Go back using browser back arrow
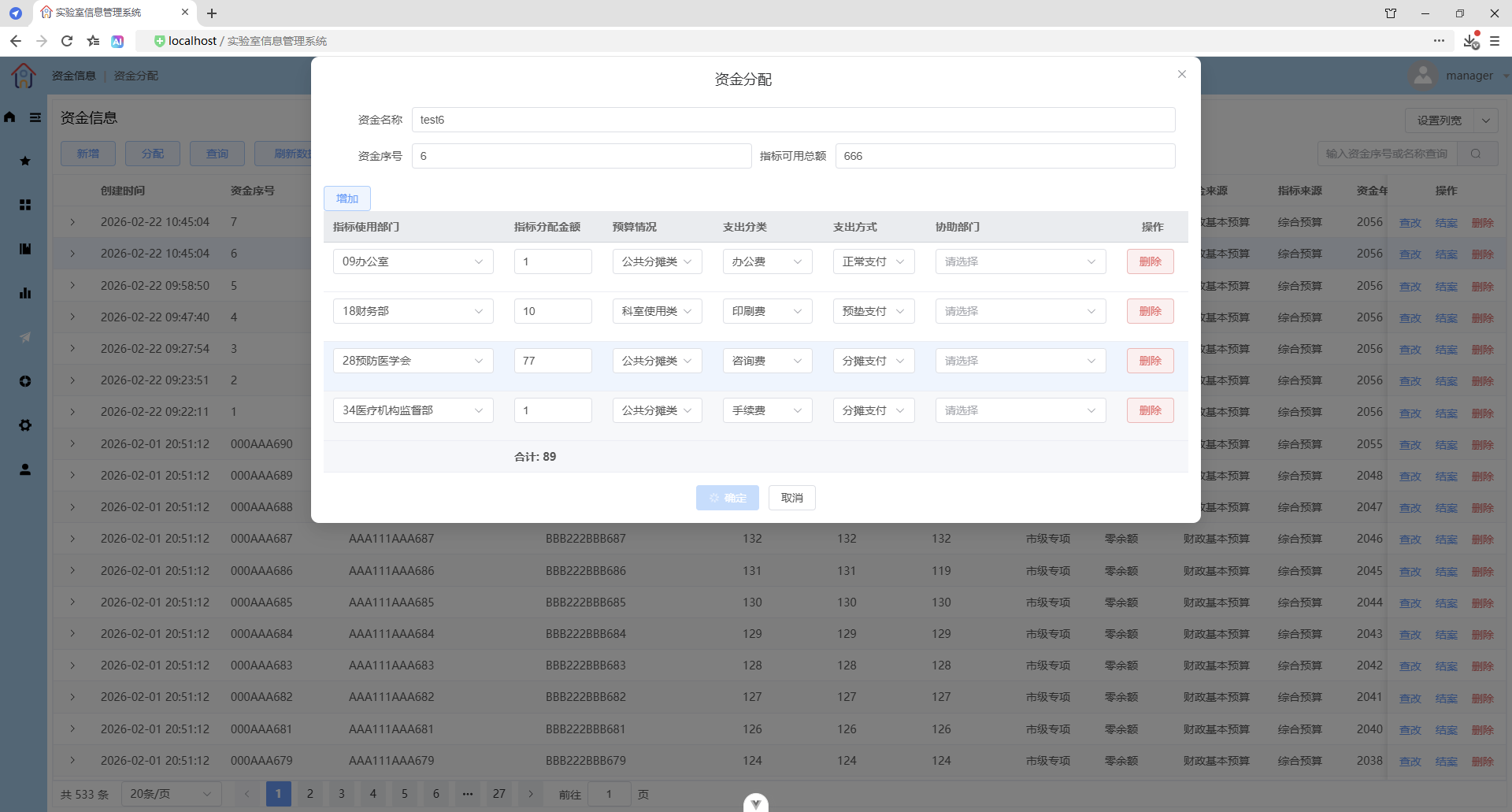This screenshot has width=1512, height=812. click(x=16, y=41)
